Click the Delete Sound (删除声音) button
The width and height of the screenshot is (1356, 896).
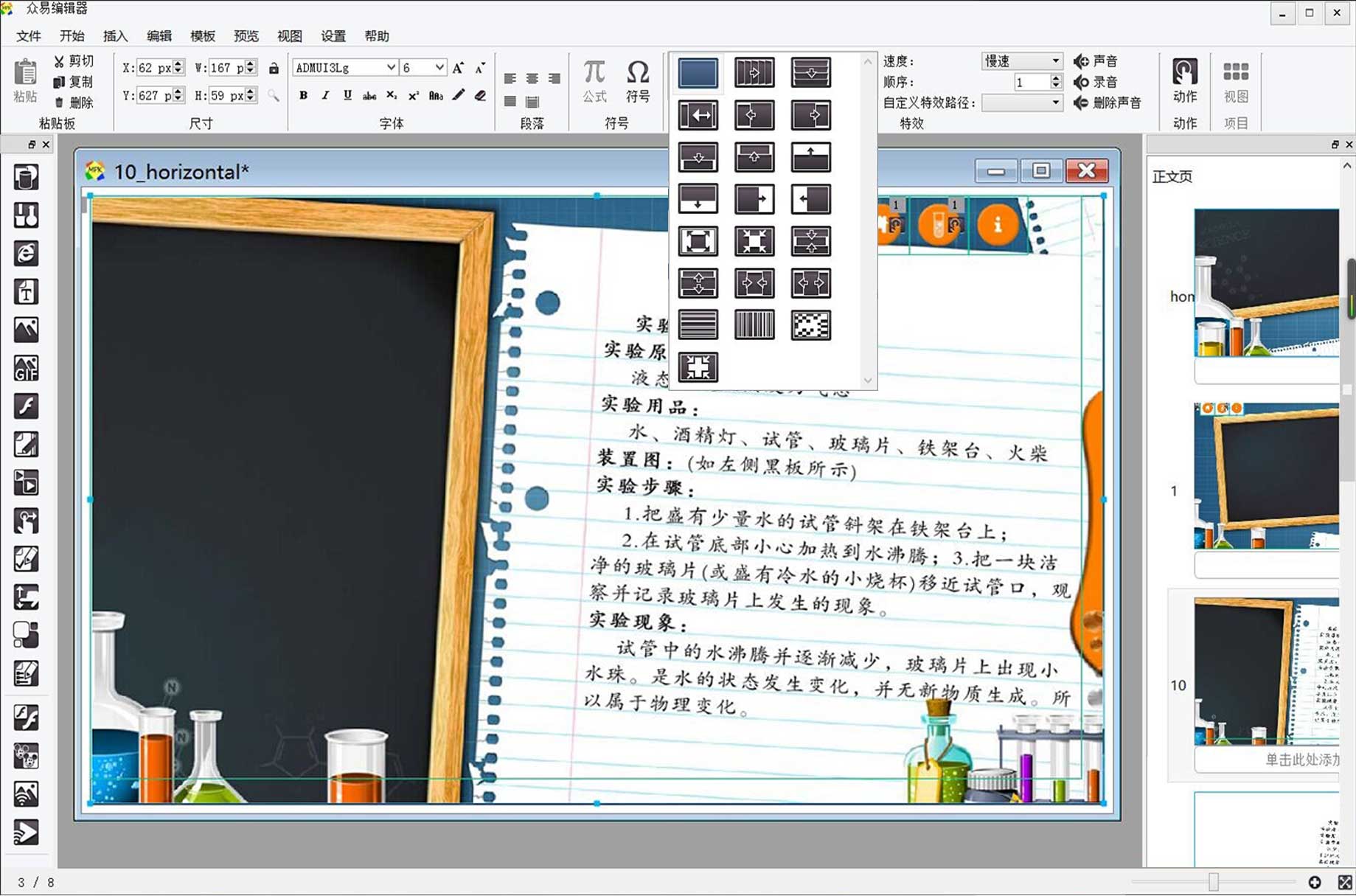[x=1108, y=103]
